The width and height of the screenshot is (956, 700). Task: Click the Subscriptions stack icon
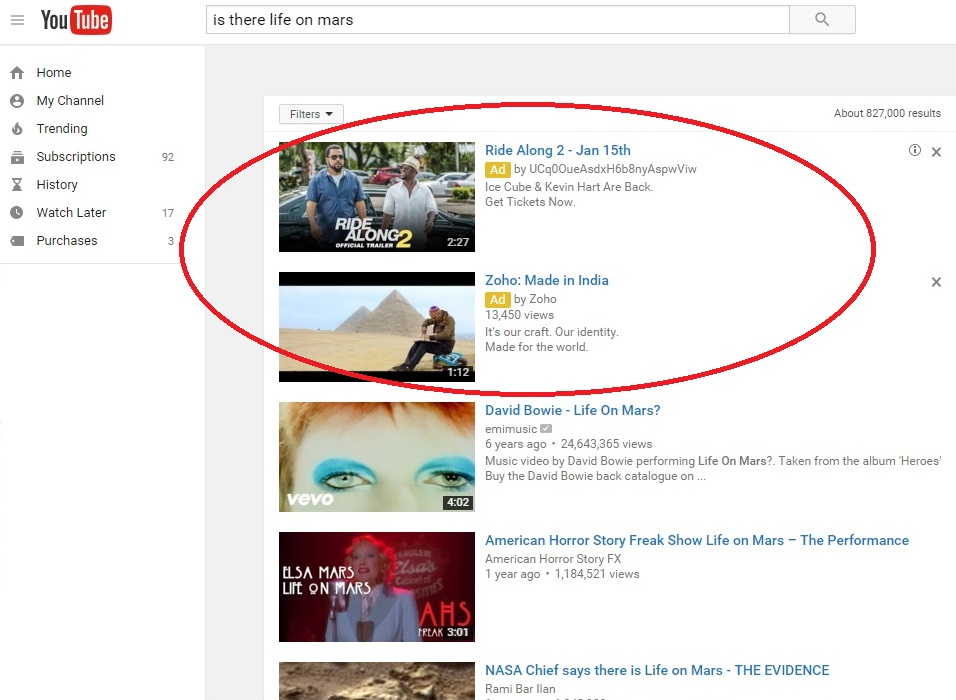coord(17,157)
